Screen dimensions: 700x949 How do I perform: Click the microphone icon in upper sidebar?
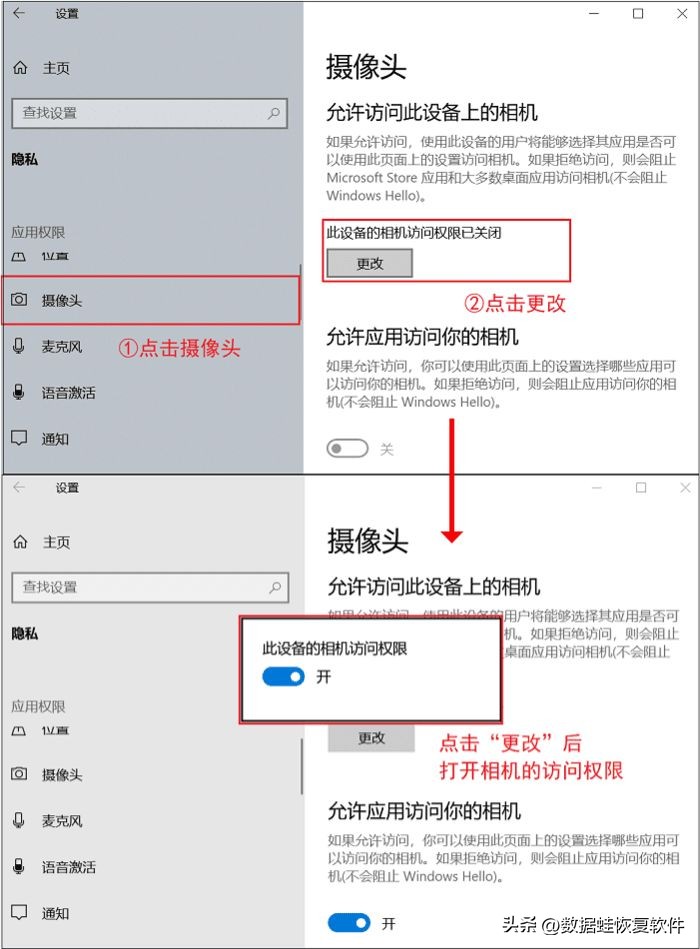[x=19, y=346]
